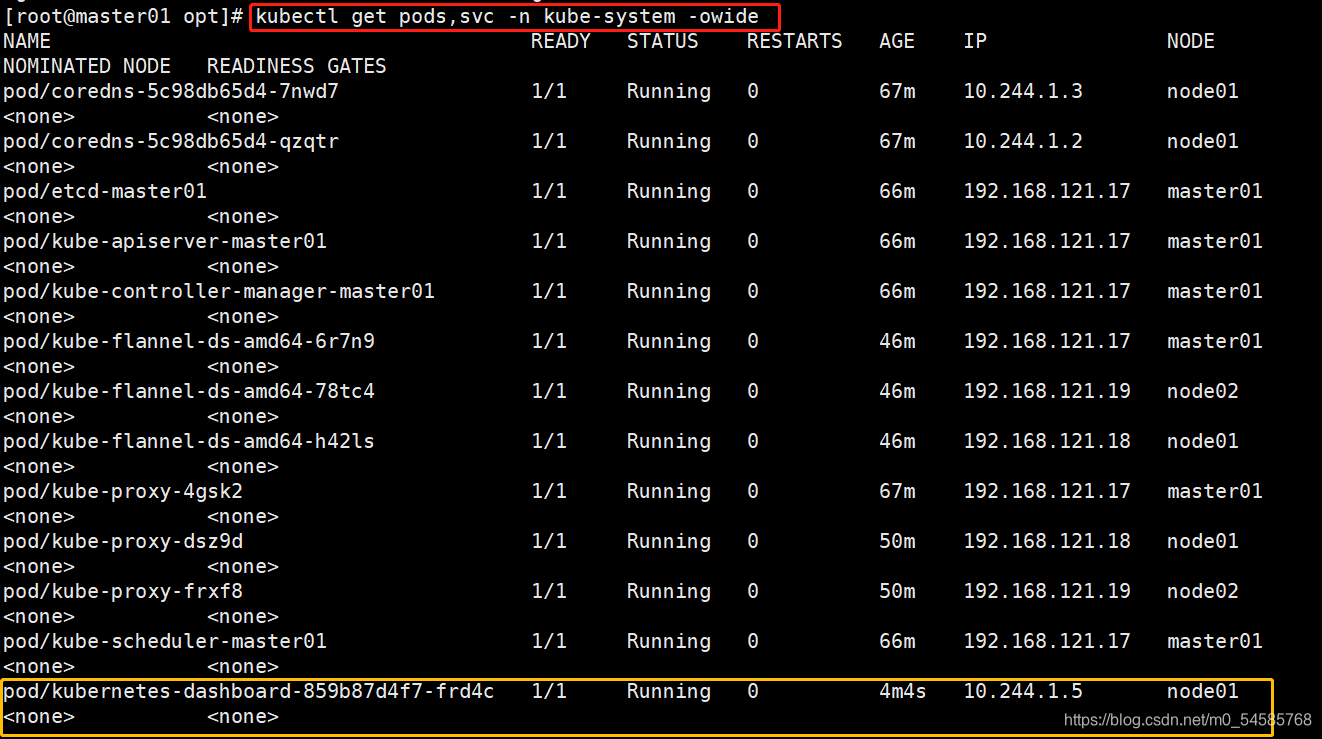The image size is (1322, 739).
Task: Select pod/kube-apiserver-master01 name
Action: point(165,241)
